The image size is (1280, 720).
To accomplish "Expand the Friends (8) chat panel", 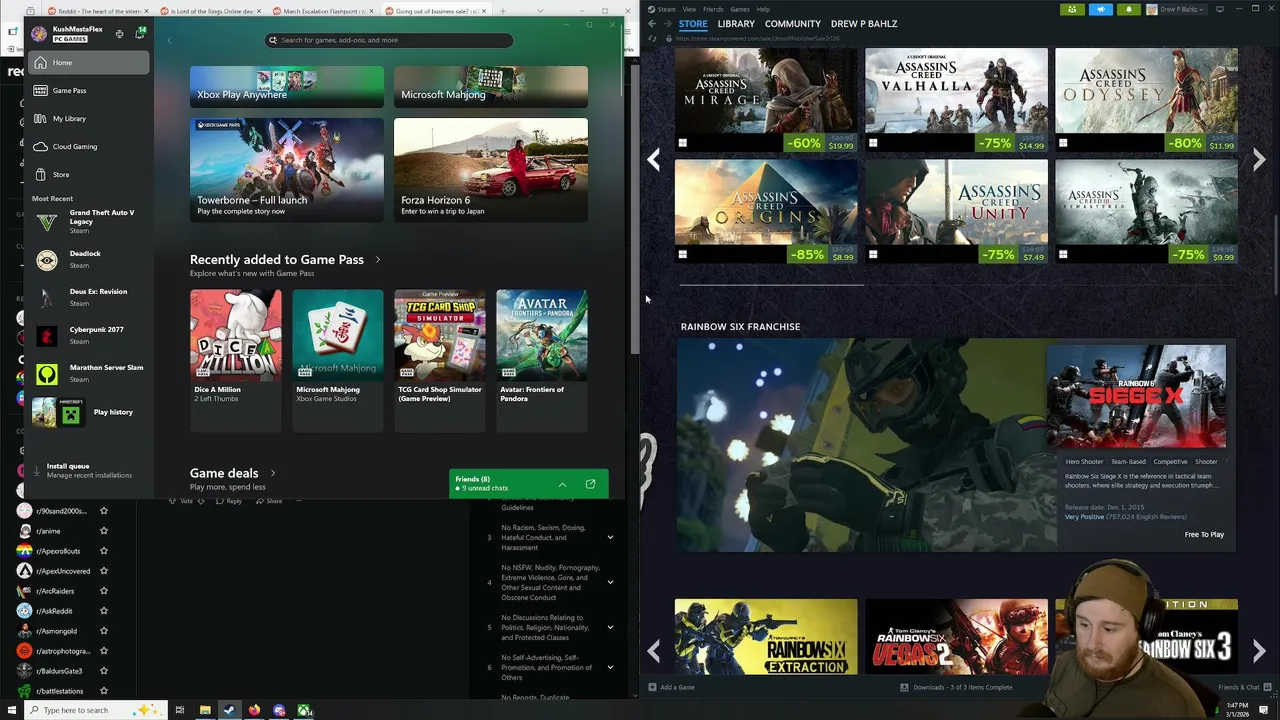I will pyautogui.click(x=562, y=484).
